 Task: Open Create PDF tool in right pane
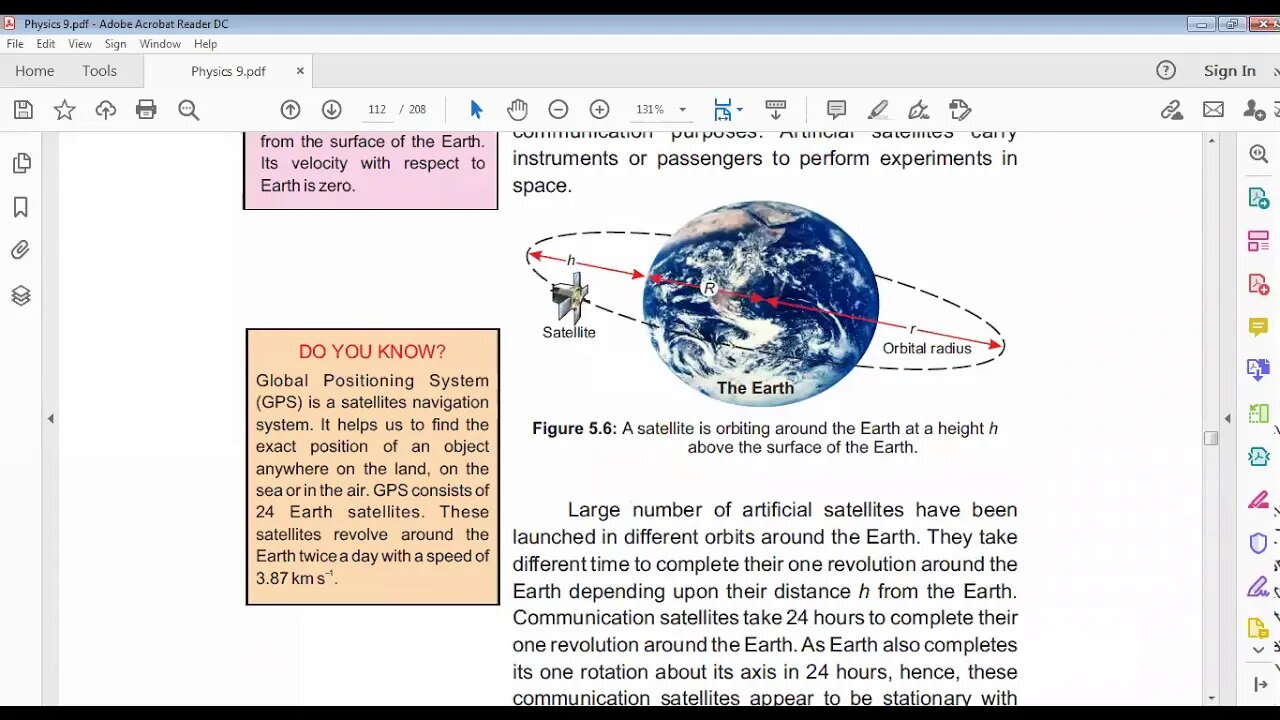pyautogui.click(x=1259, y=284)
